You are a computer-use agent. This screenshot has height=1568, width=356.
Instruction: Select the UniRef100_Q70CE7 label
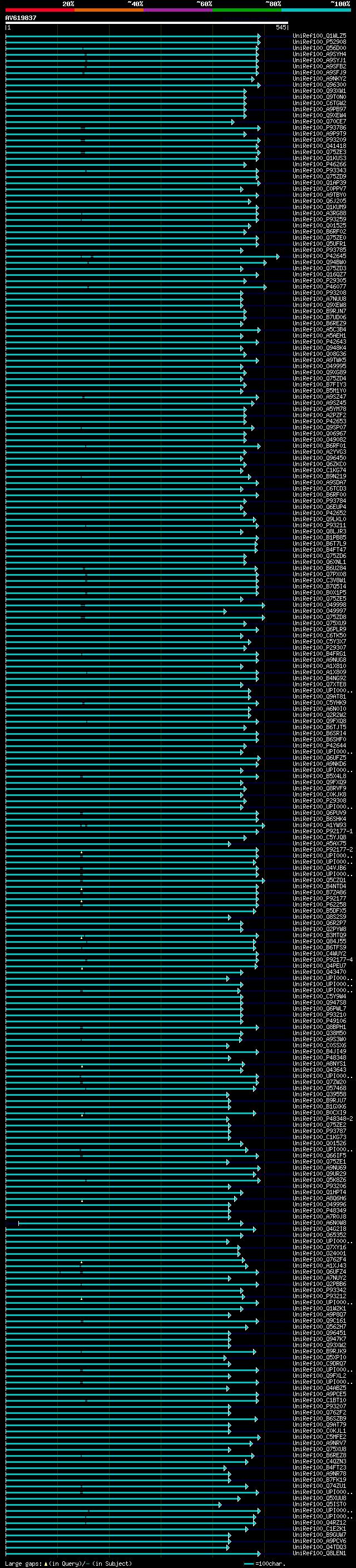319,122
